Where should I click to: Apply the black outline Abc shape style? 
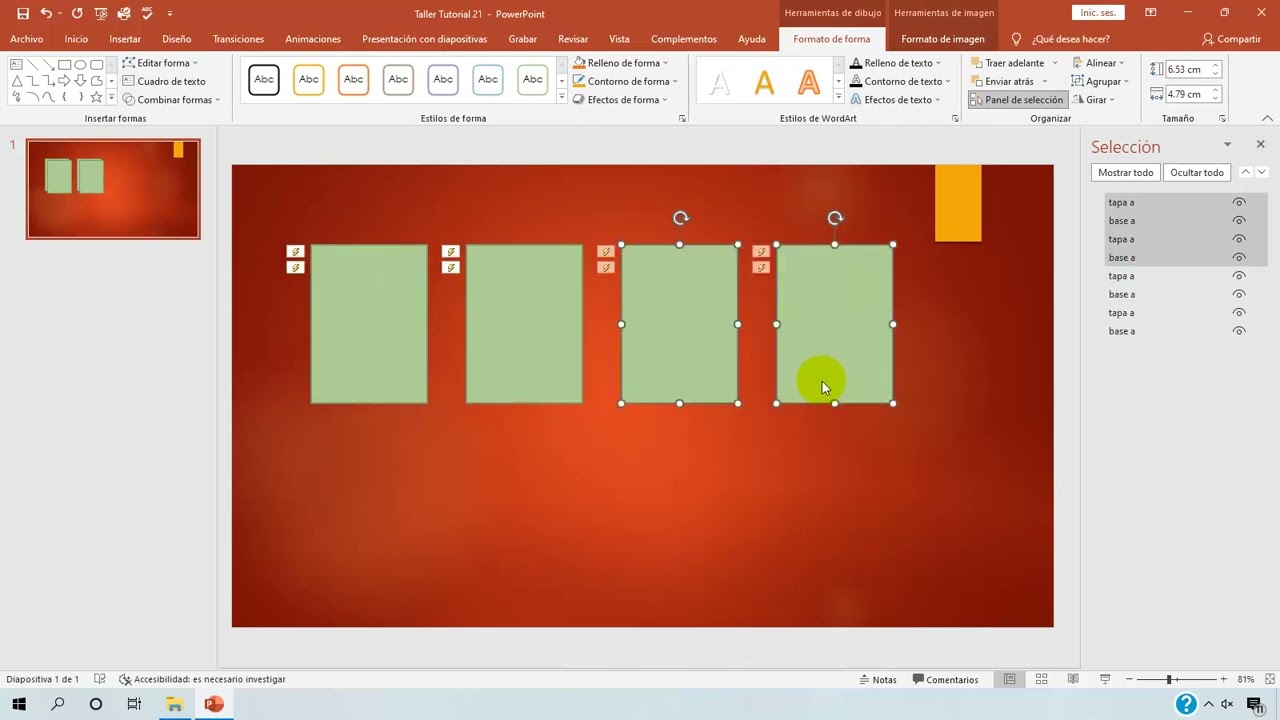pyautogui.click(x=264, y=80)
